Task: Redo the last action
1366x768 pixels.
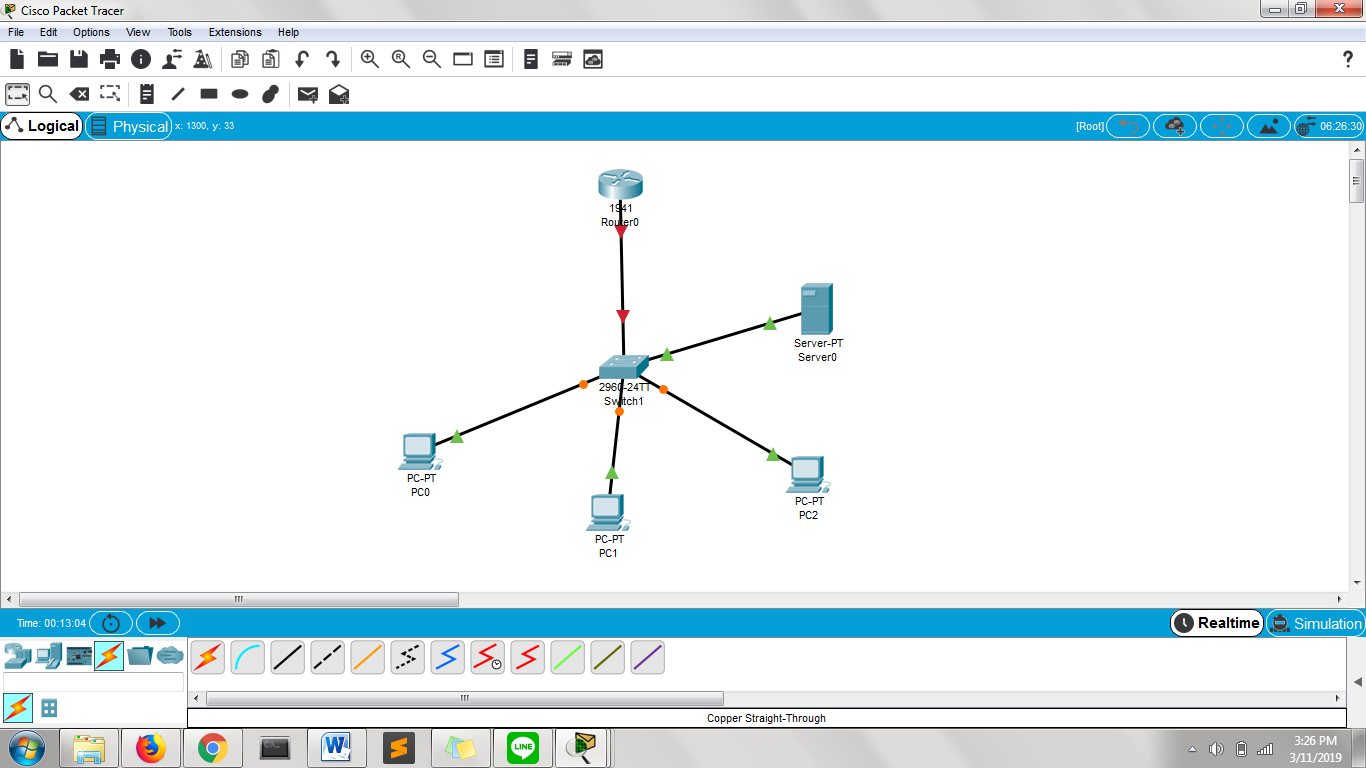Action: pos(333,59)
